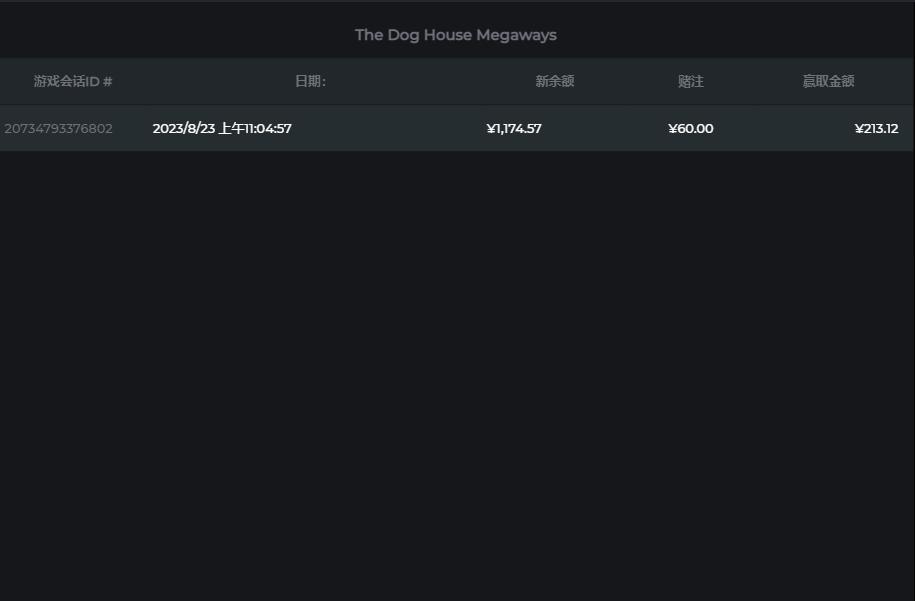Viewport: 915px width, 601px height.
Task: Click the 赌注 column header
Action: coord(690,81)
